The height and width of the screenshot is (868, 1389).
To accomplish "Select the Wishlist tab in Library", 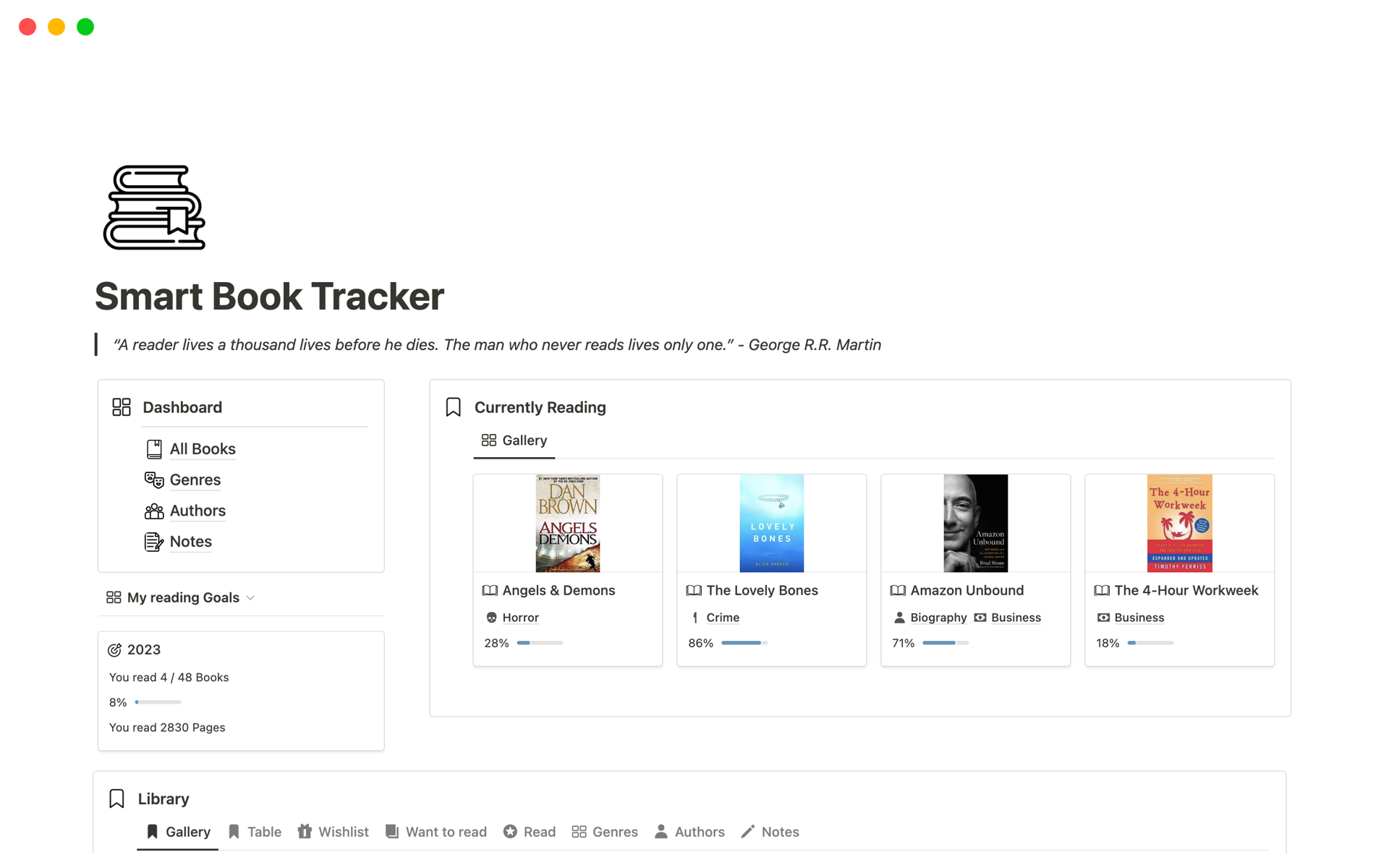I will [x=332, y=832].
